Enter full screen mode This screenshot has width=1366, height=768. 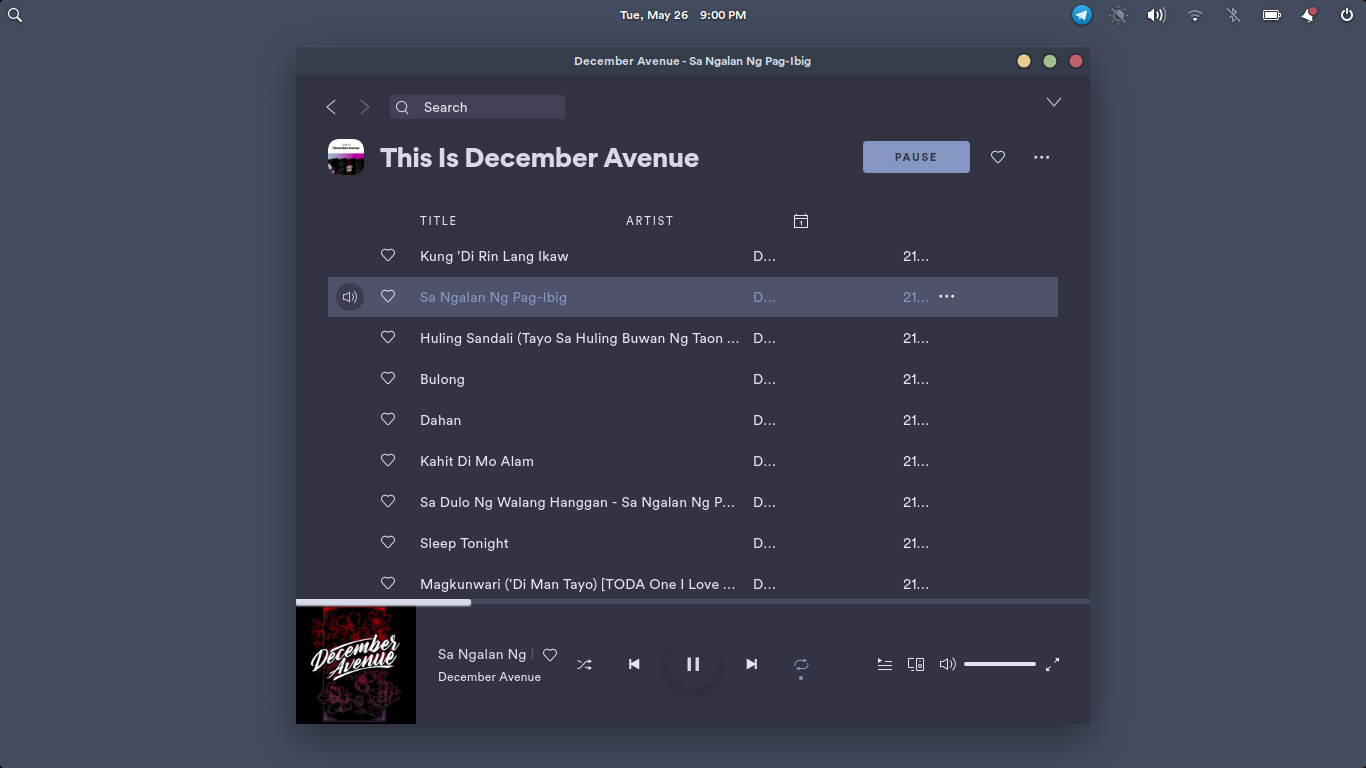tap(1052, 664)
